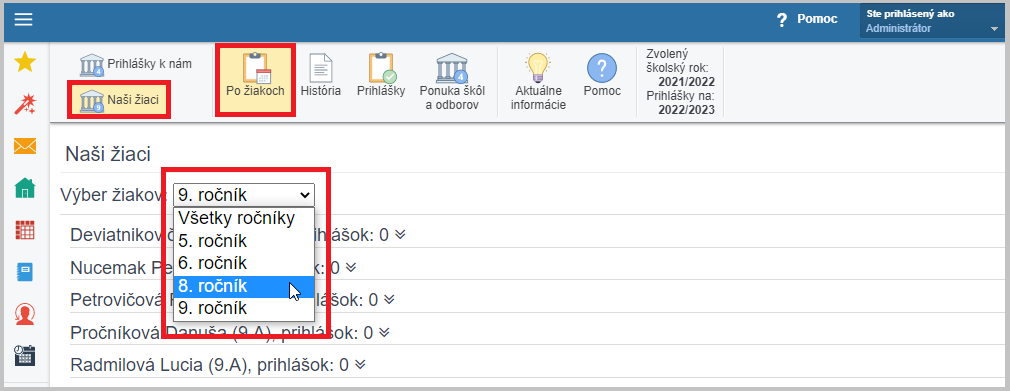Open the calendar clock icon in sidebar
This screenshot has height=391, width=1010.
[x=24, y=356]
